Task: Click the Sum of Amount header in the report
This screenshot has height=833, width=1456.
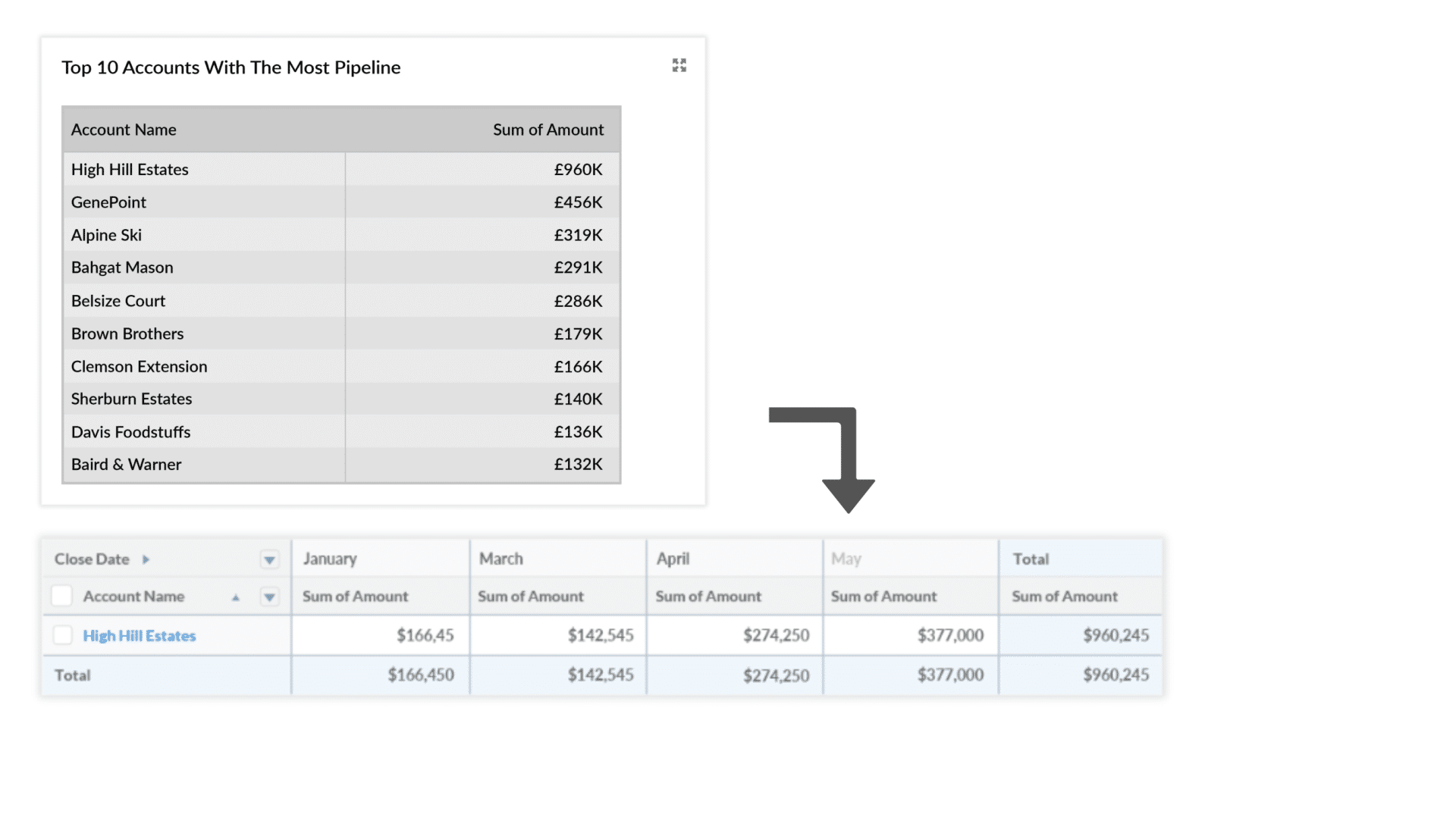Action: pos(548,129)
